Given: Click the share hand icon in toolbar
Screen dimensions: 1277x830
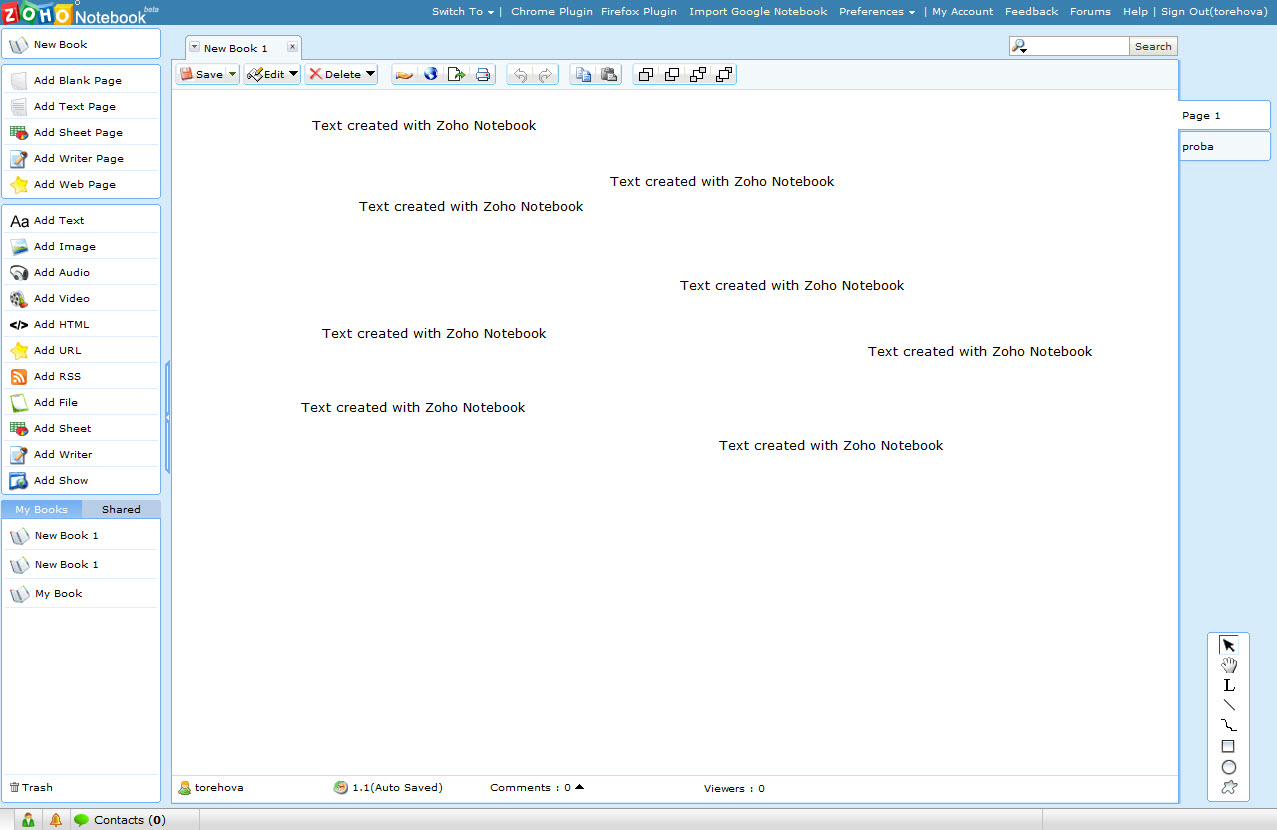Looking at the screenshot, I should click(x=404, y=74).
